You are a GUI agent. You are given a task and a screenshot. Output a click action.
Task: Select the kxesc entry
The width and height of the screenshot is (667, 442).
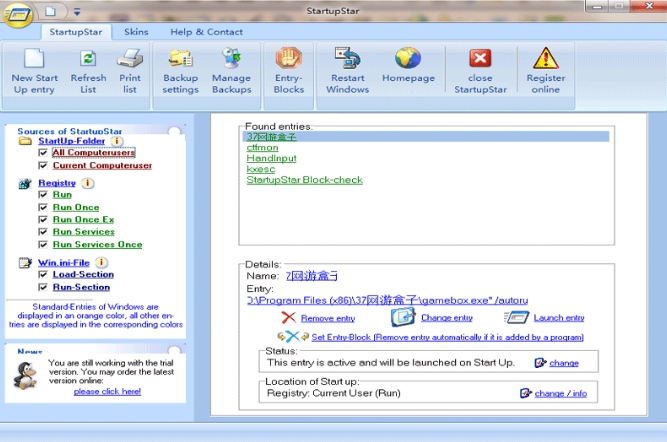coord(261,169)
